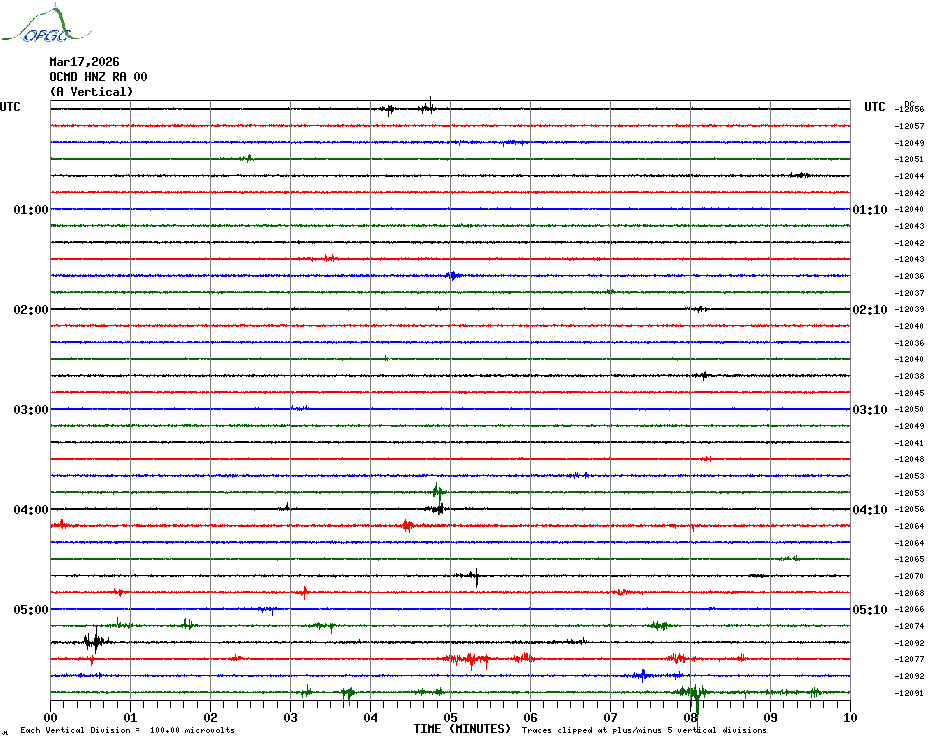930x744 pixels.
Task: Click the large green spike near minute 08
Action: tap(694, 694)
